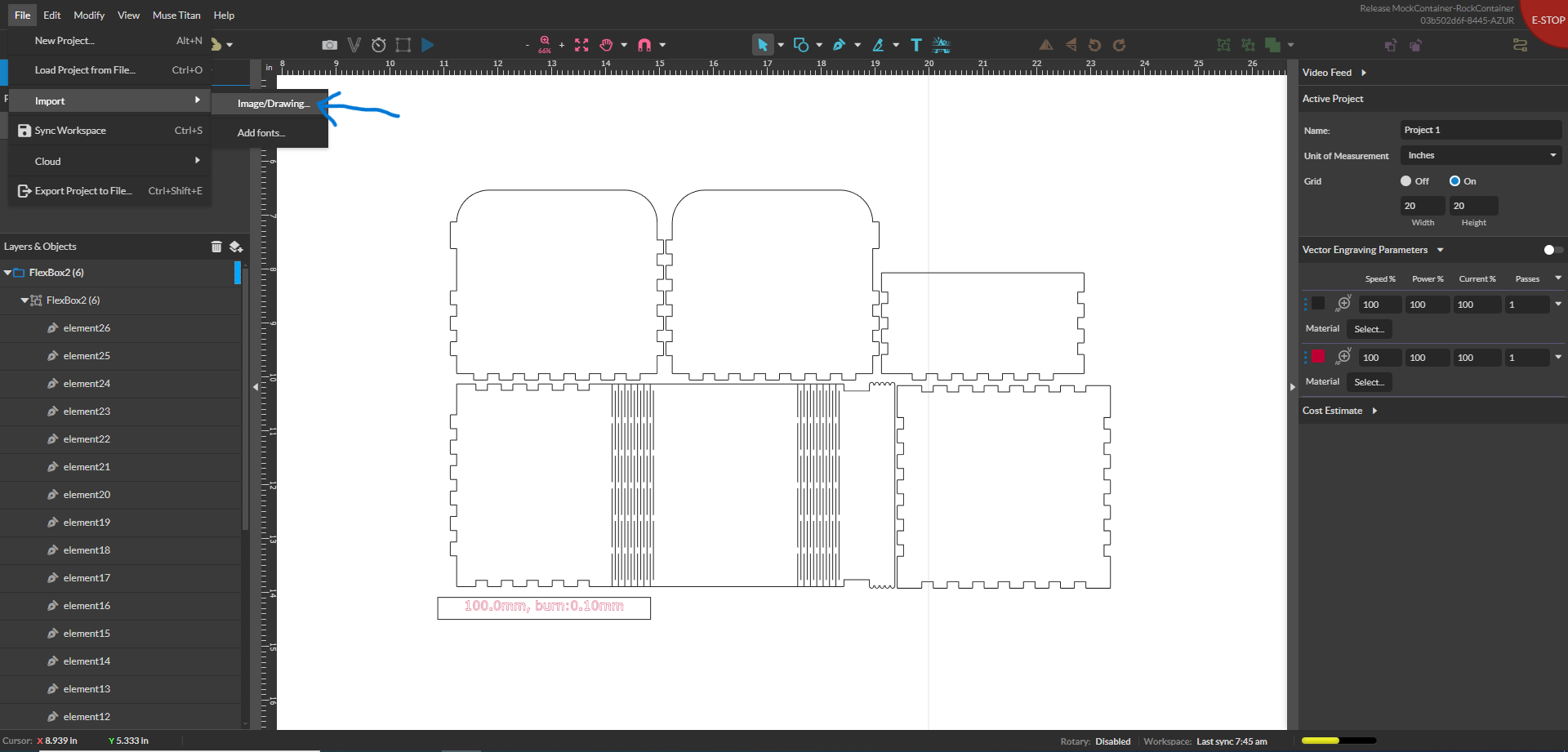Select the shapes drawing tool
Image resolution: width=1568 pixels, height=752 pixels.
click(801, 45)
